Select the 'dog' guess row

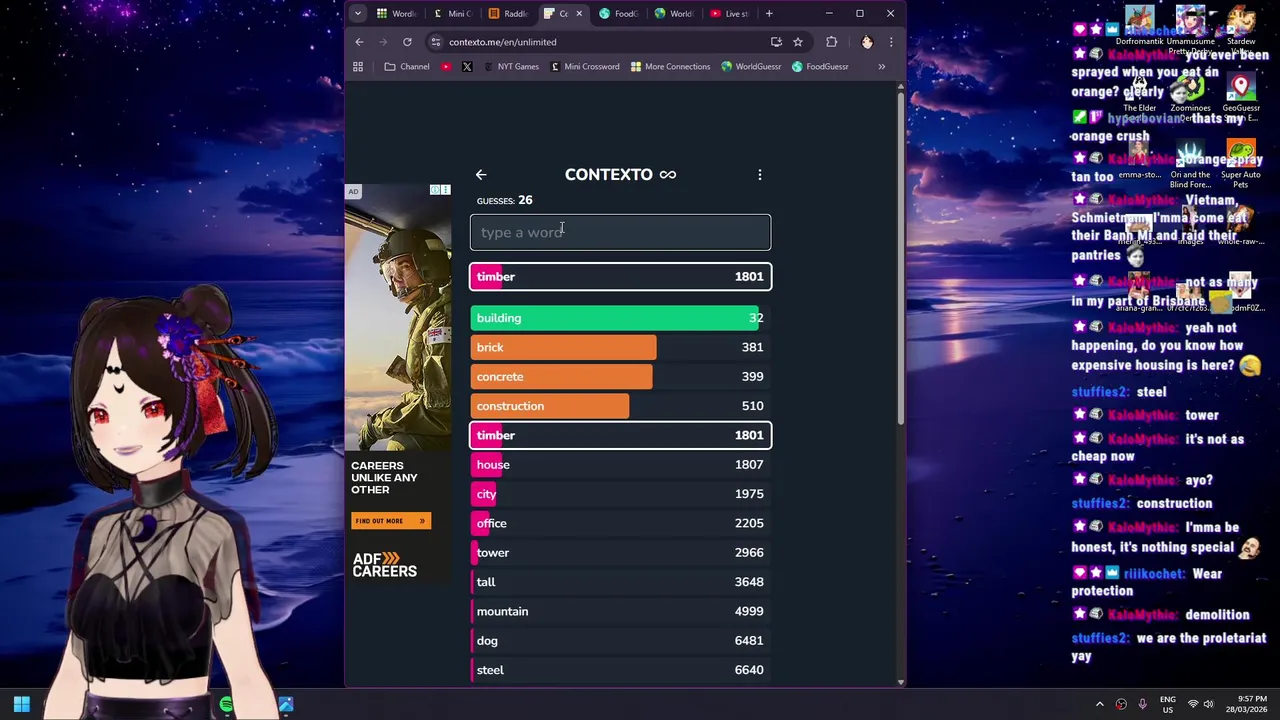pos(620,641)
